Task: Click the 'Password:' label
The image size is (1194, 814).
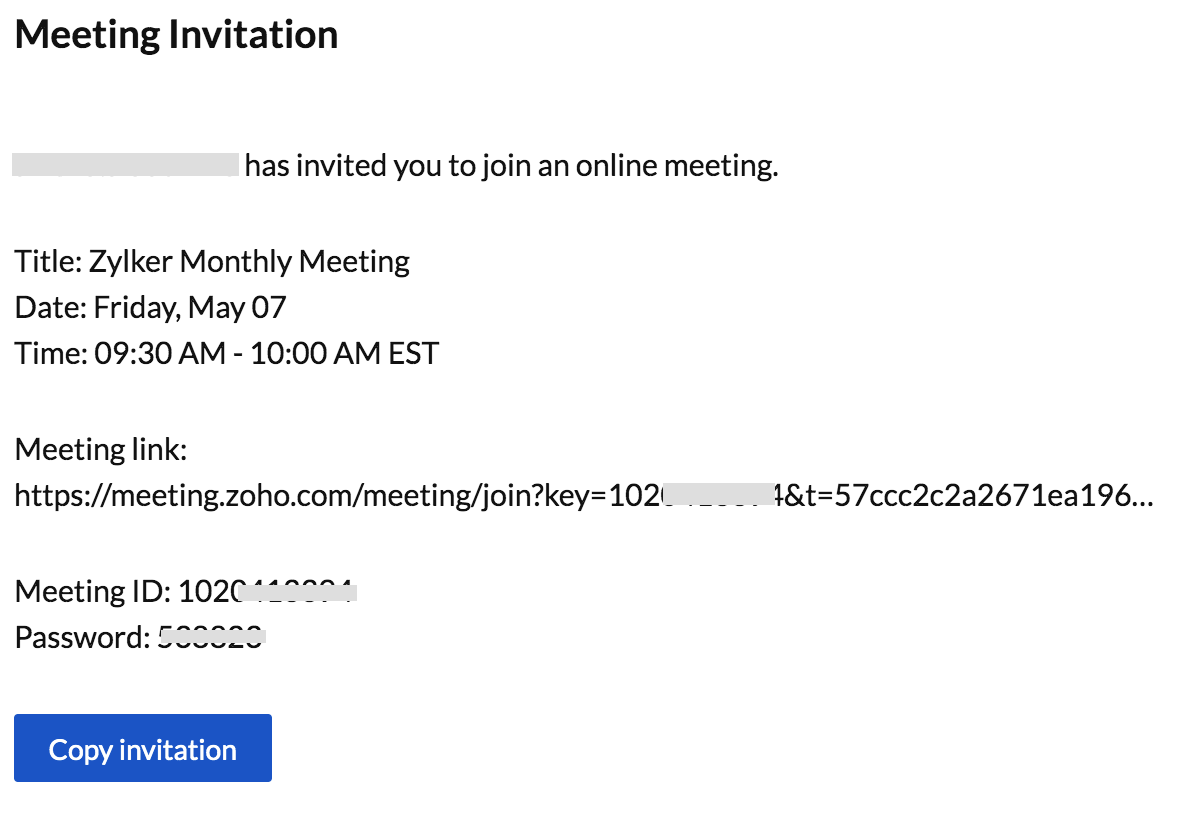Action: 82,637
